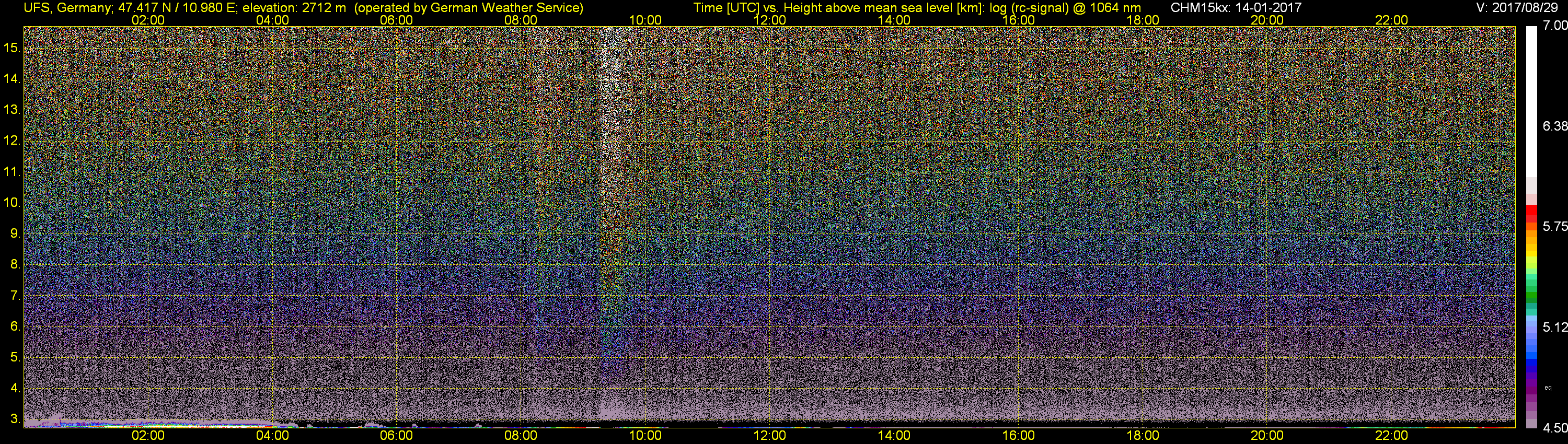
Task: Click the 'Time [UTC] vs. Height' axis description
Action: (x=757, y=8)
